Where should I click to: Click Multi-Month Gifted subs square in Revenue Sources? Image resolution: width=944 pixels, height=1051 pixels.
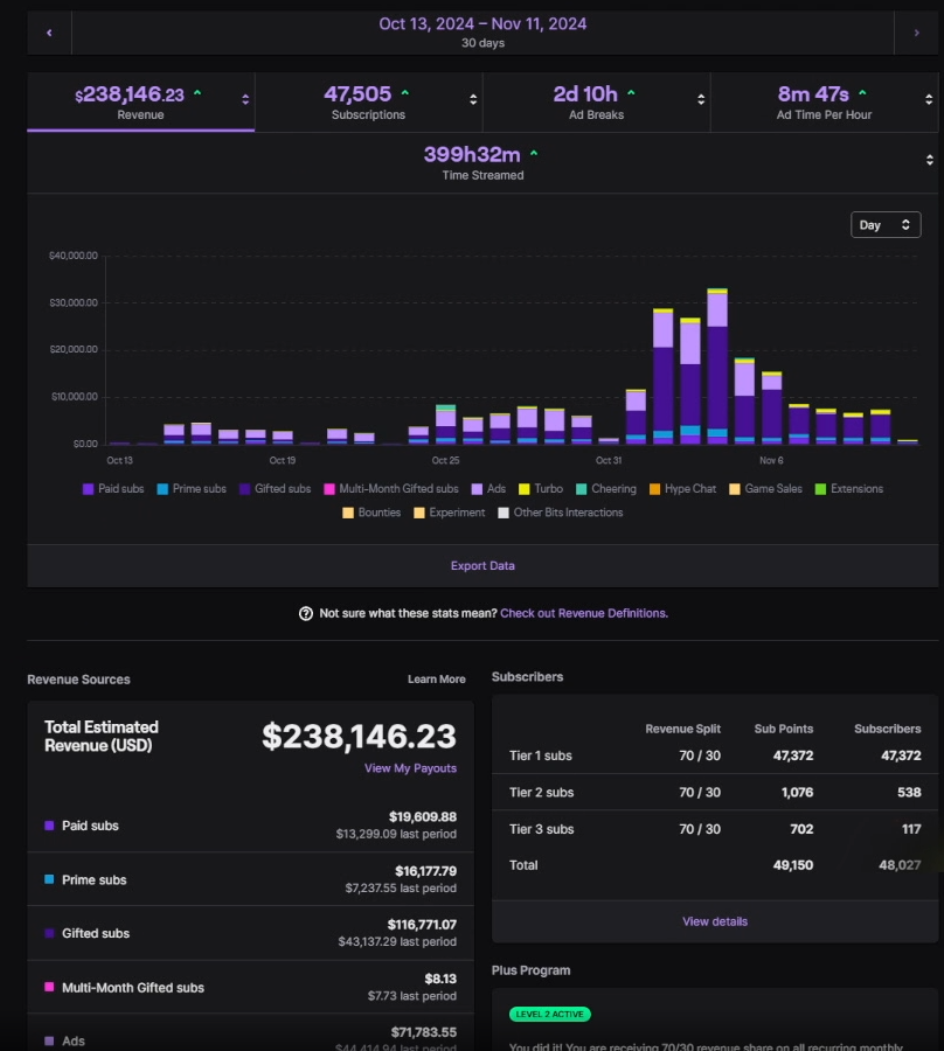point(49,987)
